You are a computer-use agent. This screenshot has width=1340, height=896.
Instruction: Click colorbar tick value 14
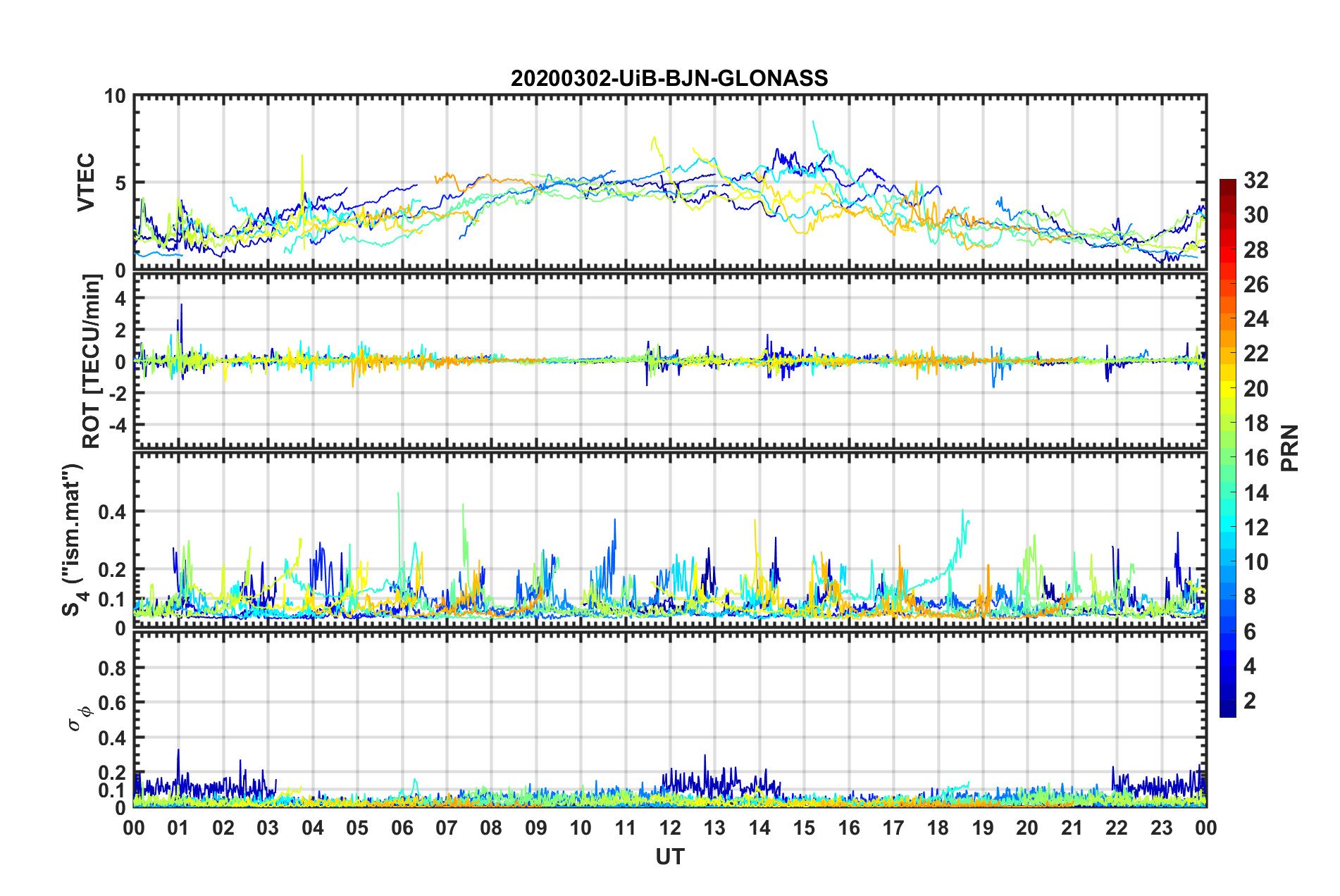click(1255, 493)
